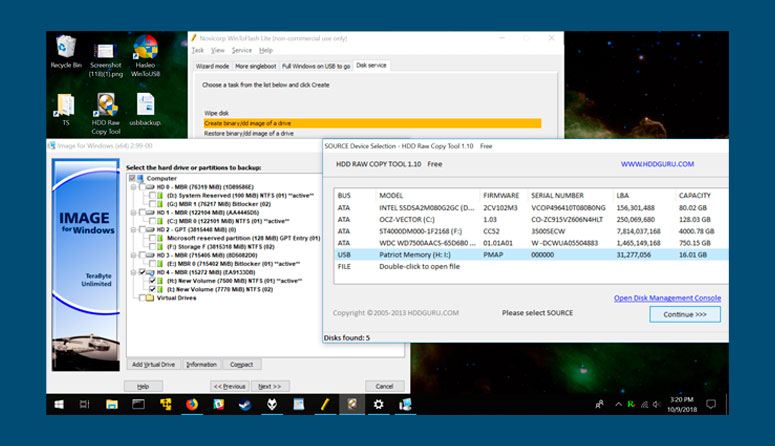Screen dimensions: 775x446
Task: Open the Screenshot (118)(1).png desktop file
Action: coord(106,59)
